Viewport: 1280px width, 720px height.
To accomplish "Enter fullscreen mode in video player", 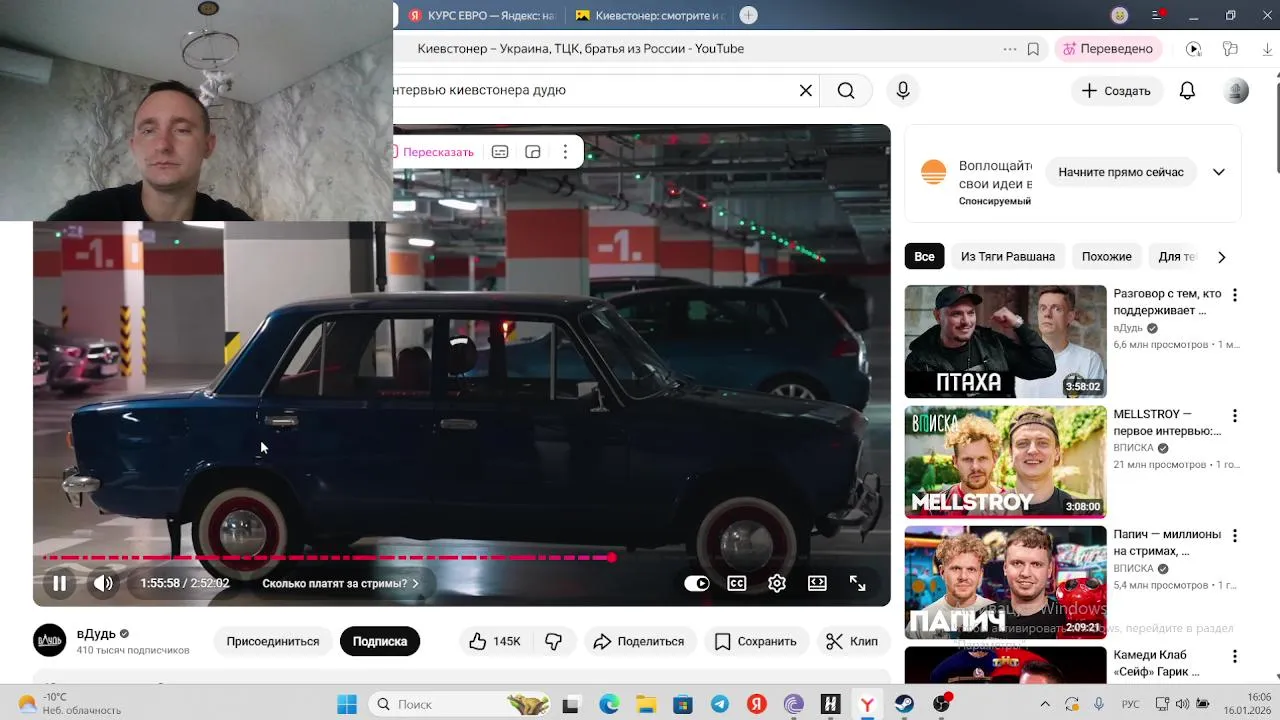I will coord(858,583).
